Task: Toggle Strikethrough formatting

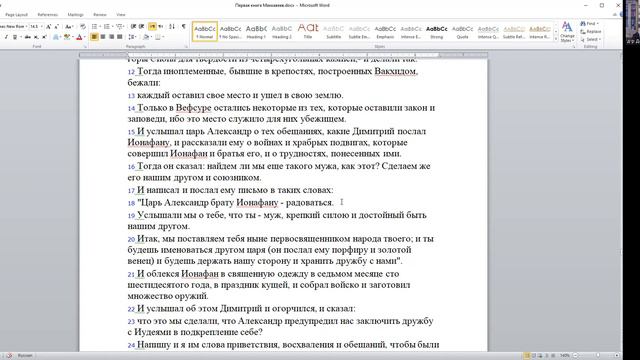Action: click(27, 37)
